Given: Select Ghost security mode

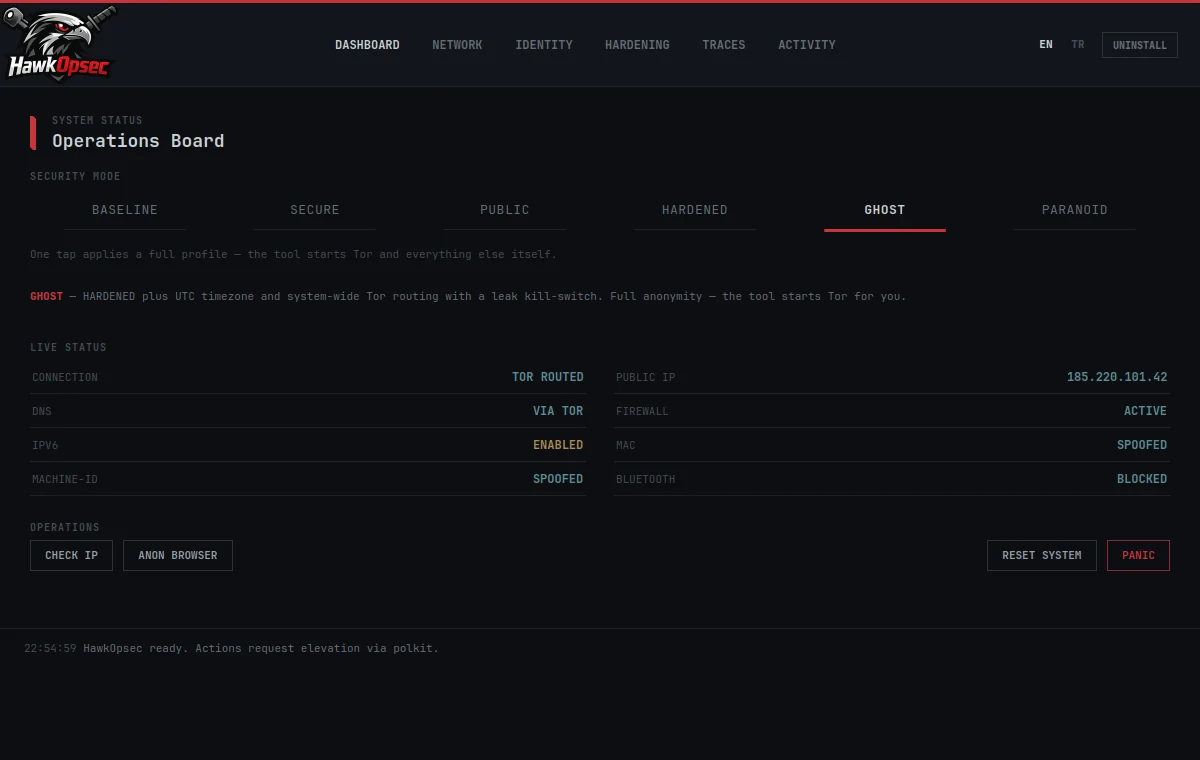Looking at the screenshot, I should coord(885,211).
